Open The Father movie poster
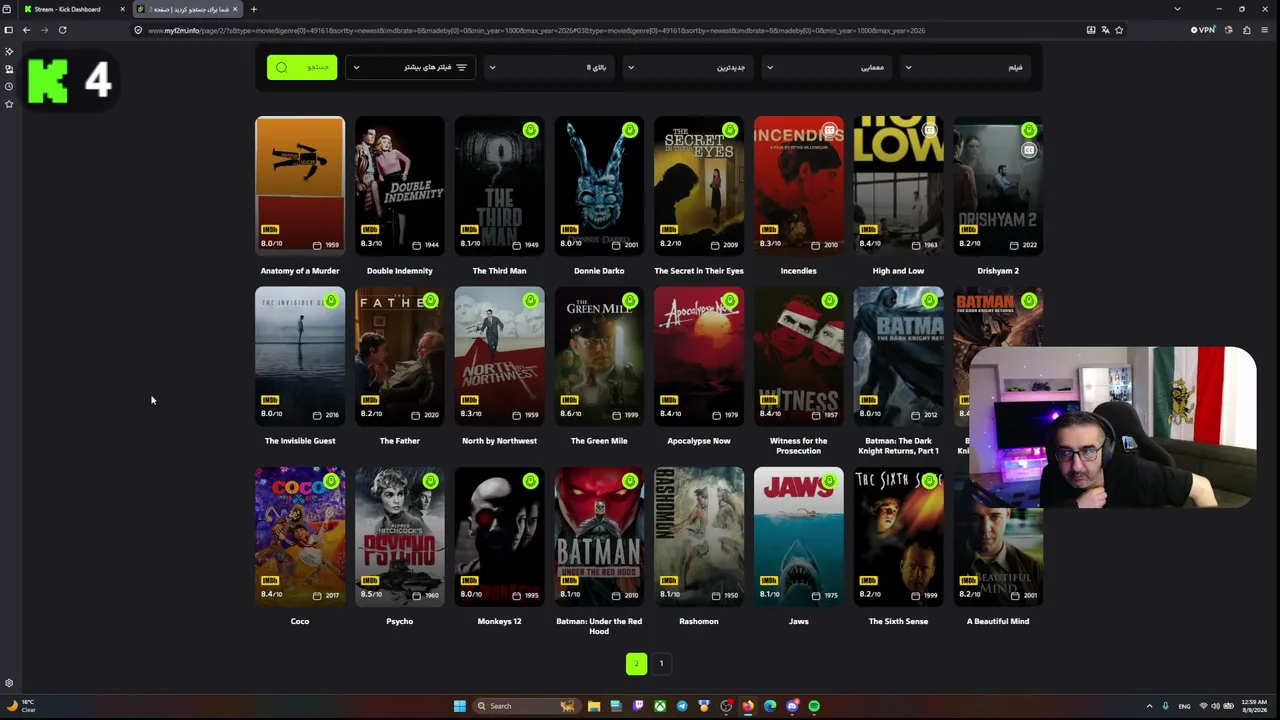The width and height of the screenshot is (1280, 720). click(399, 357)
